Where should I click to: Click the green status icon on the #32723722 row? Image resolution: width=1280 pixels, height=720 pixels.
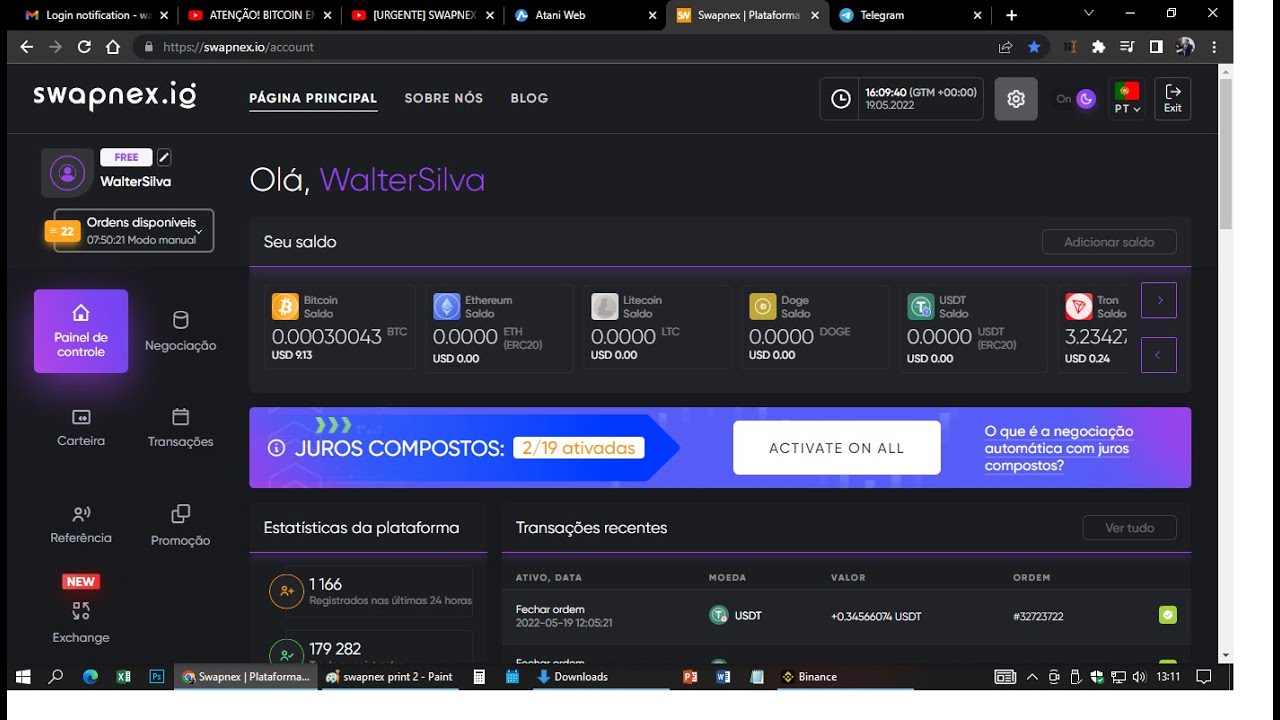pos(1167,615)
